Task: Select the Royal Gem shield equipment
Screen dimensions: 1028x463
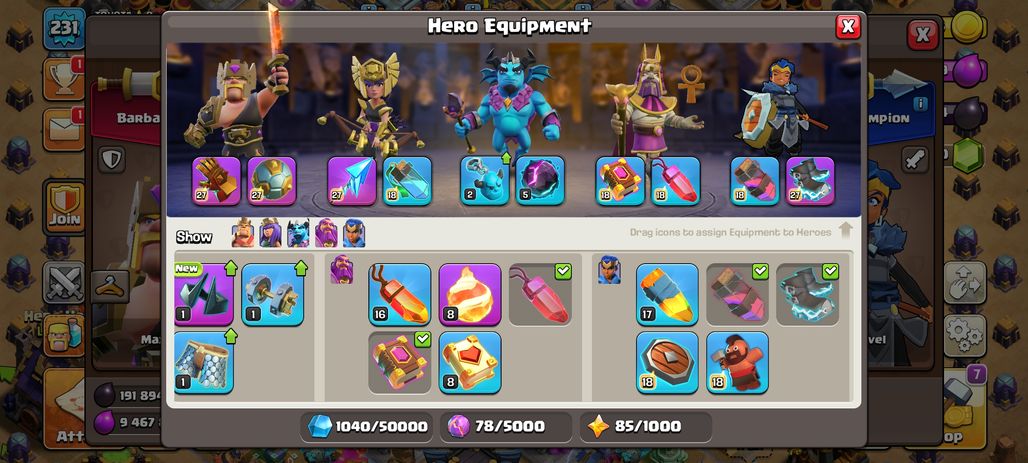Action: click(667, 363)
